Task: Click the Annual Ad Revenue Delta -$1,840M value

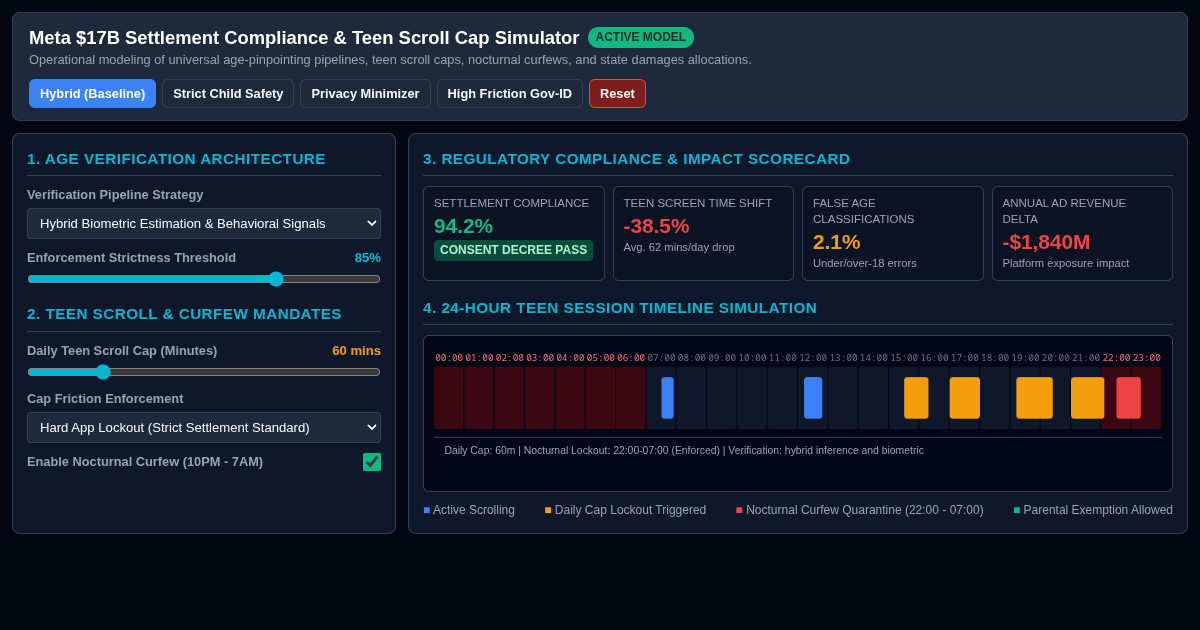Action: coord(1046,242)
